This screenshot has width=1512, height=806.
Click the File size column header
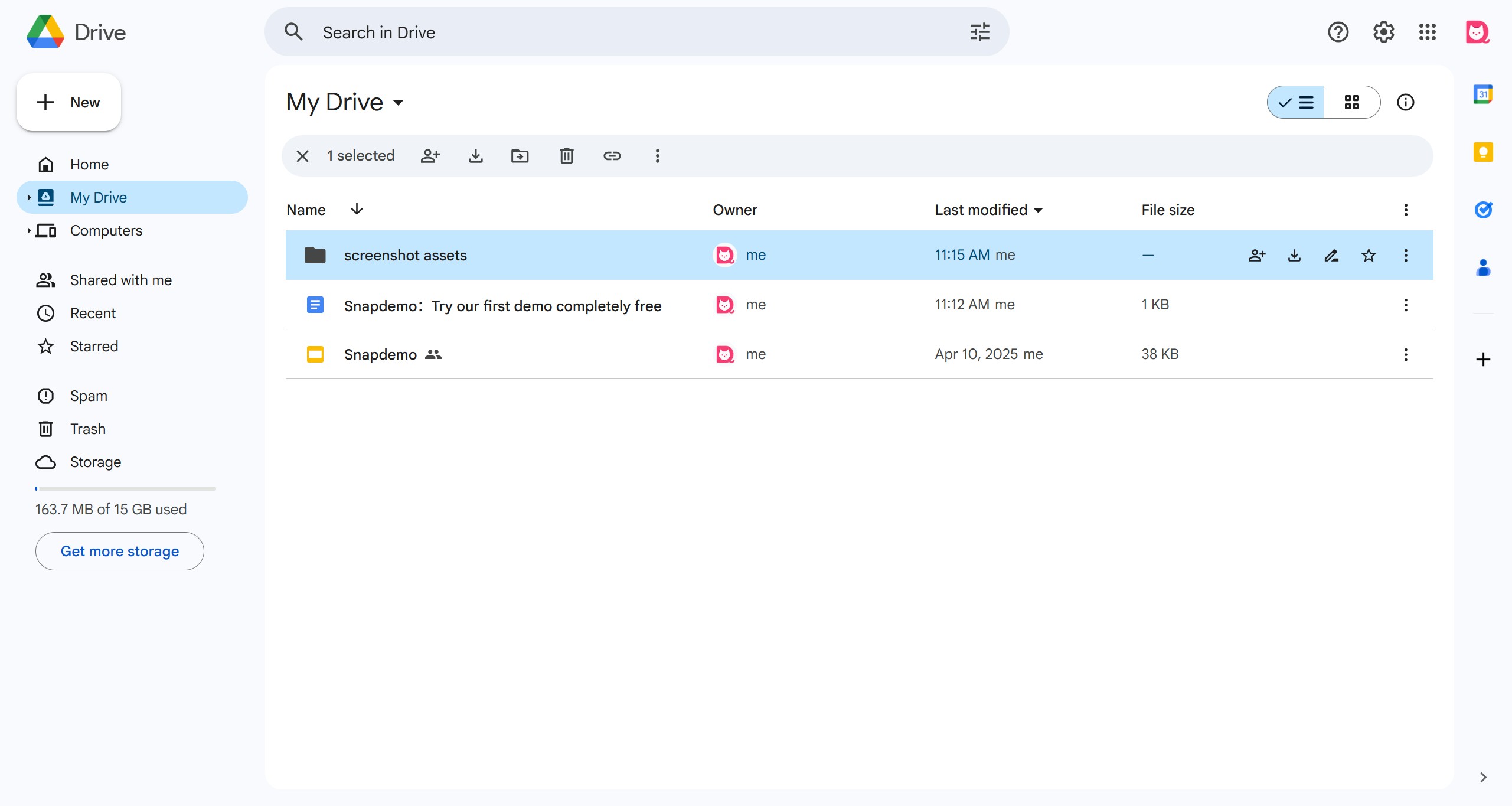[x=1168, y=210]
